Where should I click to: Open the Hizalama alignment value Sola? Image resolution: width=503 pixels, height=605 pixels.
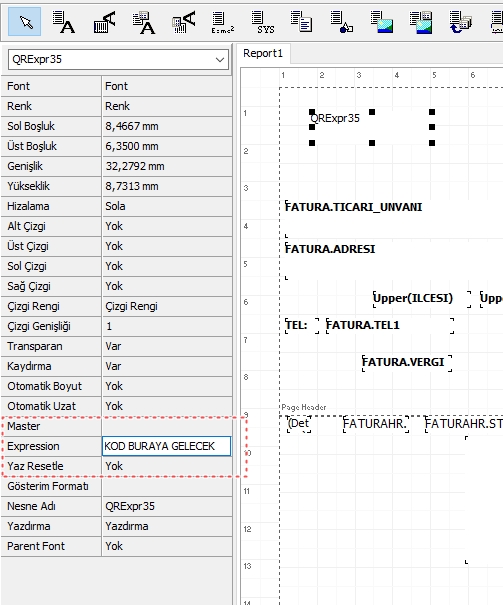point(167,206)
